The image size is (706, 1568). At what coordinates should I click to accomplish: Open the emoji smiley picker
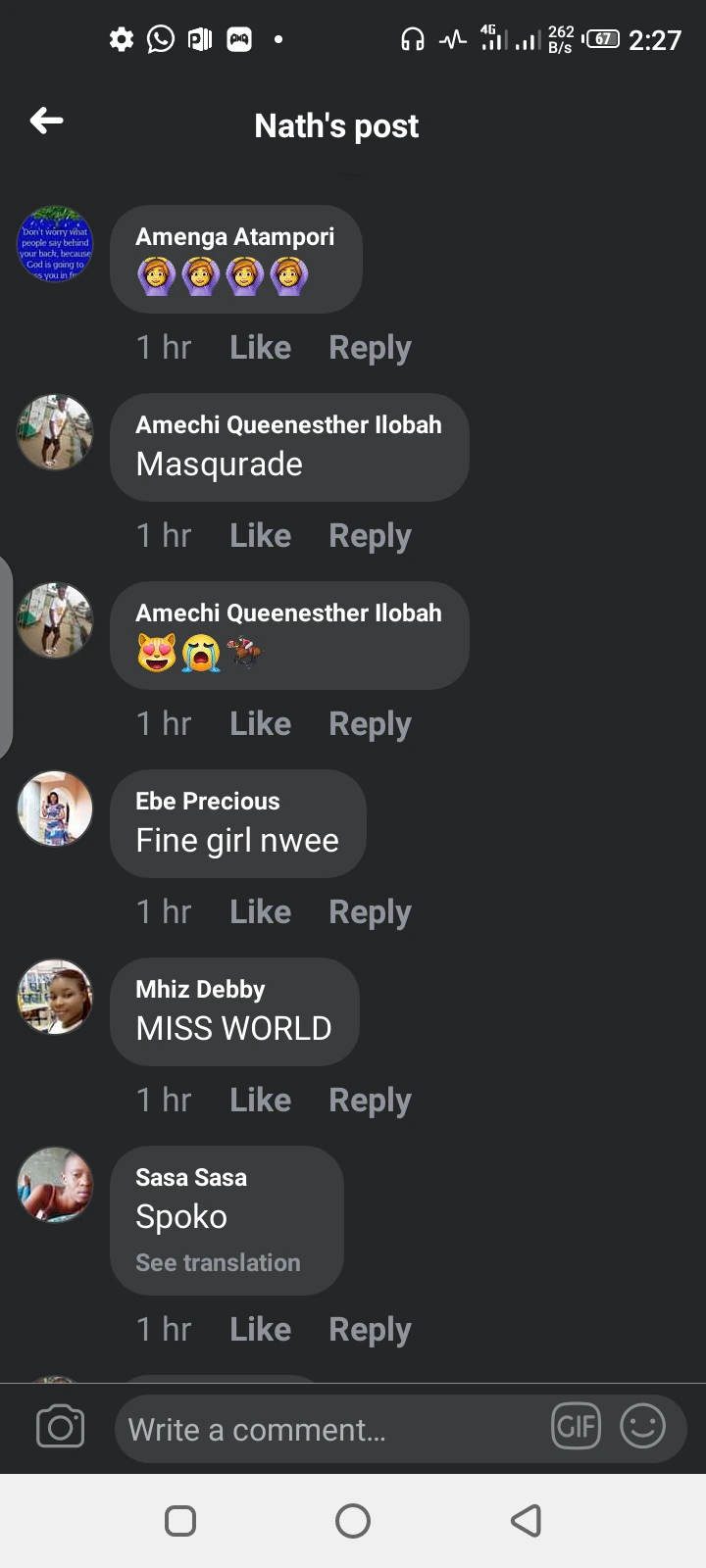[x=643, y=1426]
